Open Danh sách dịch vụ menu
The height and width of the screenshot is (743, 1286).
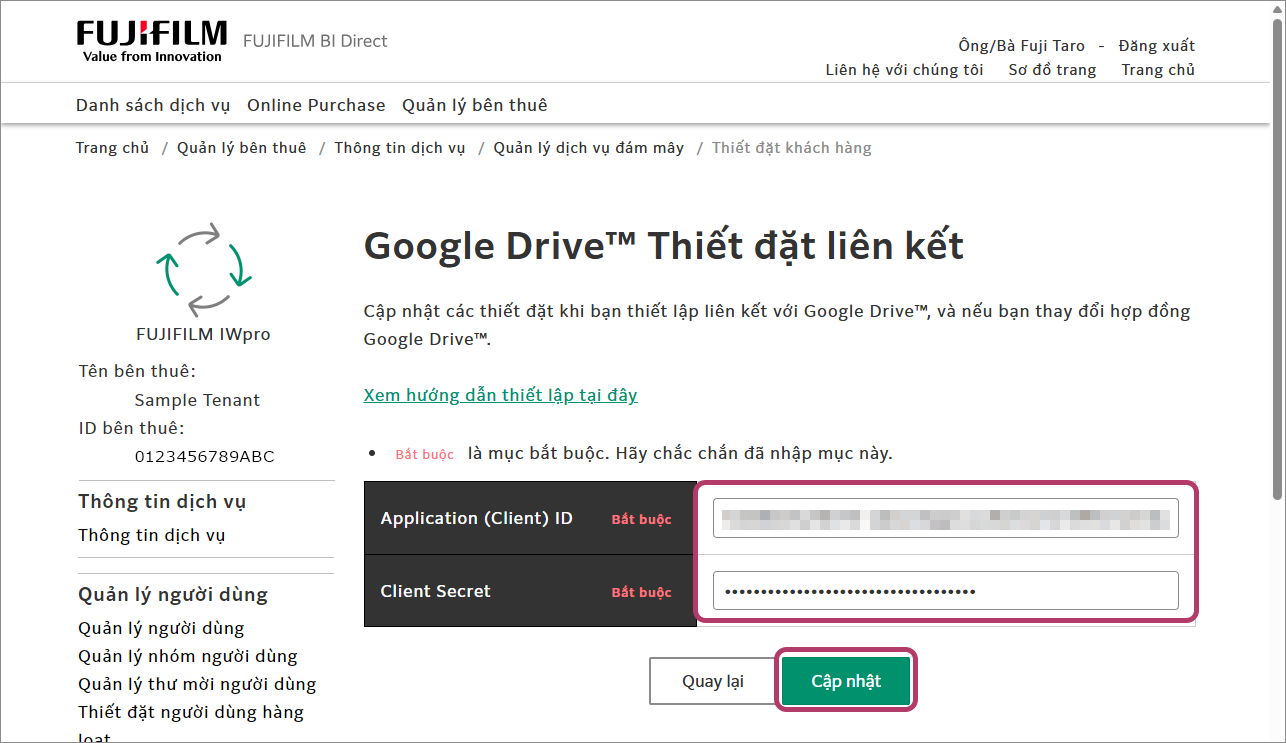153,105
